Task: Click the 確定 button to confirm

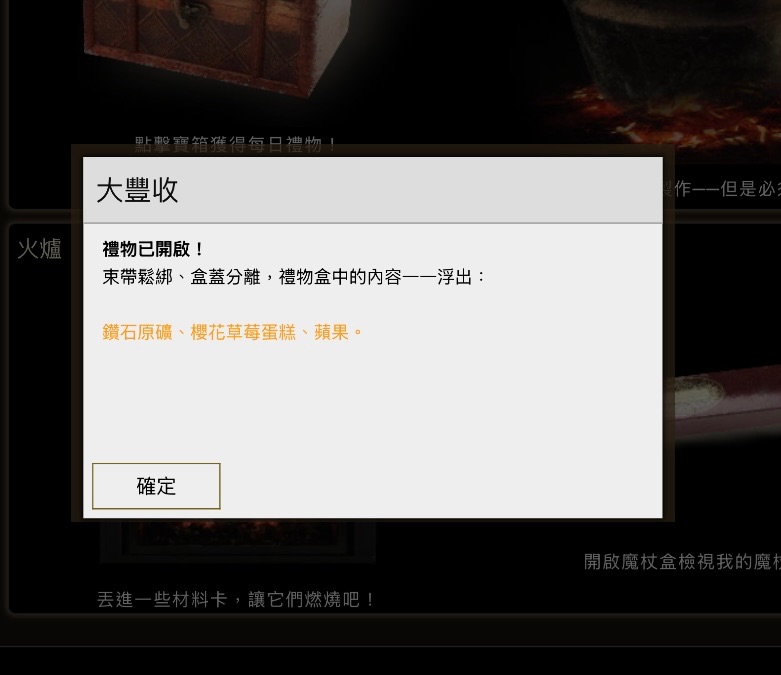Action: click(156, 486)
